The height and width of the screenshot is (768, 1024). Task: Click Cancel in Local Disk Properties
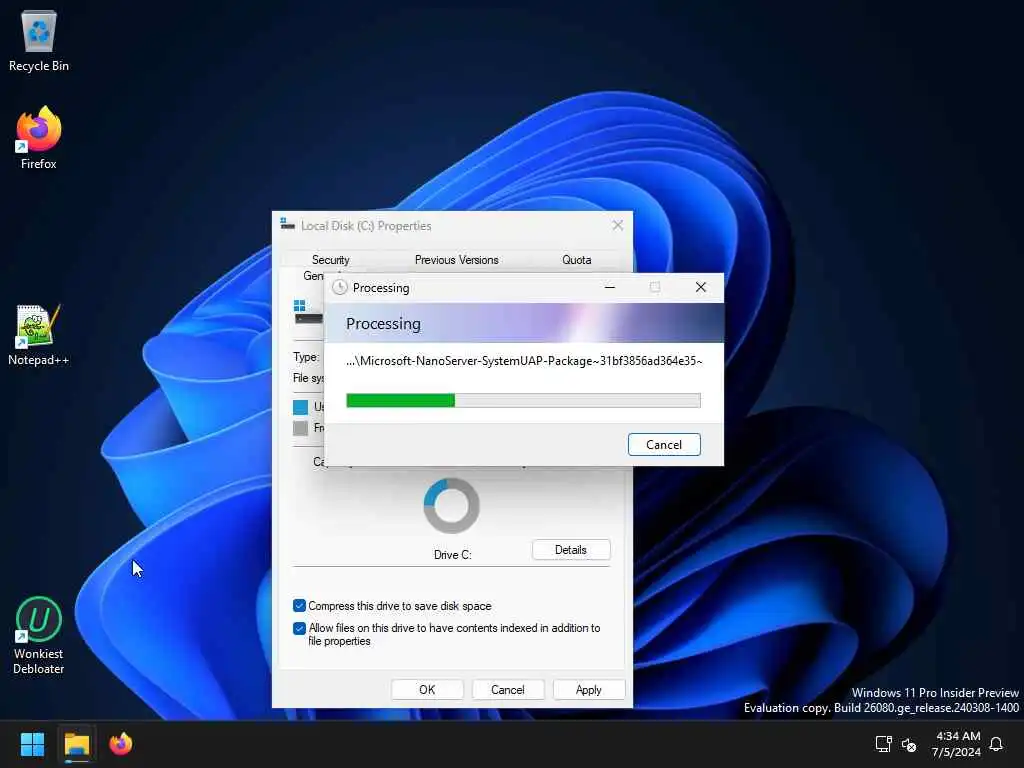pyautogui.click(x=507, y=690)
